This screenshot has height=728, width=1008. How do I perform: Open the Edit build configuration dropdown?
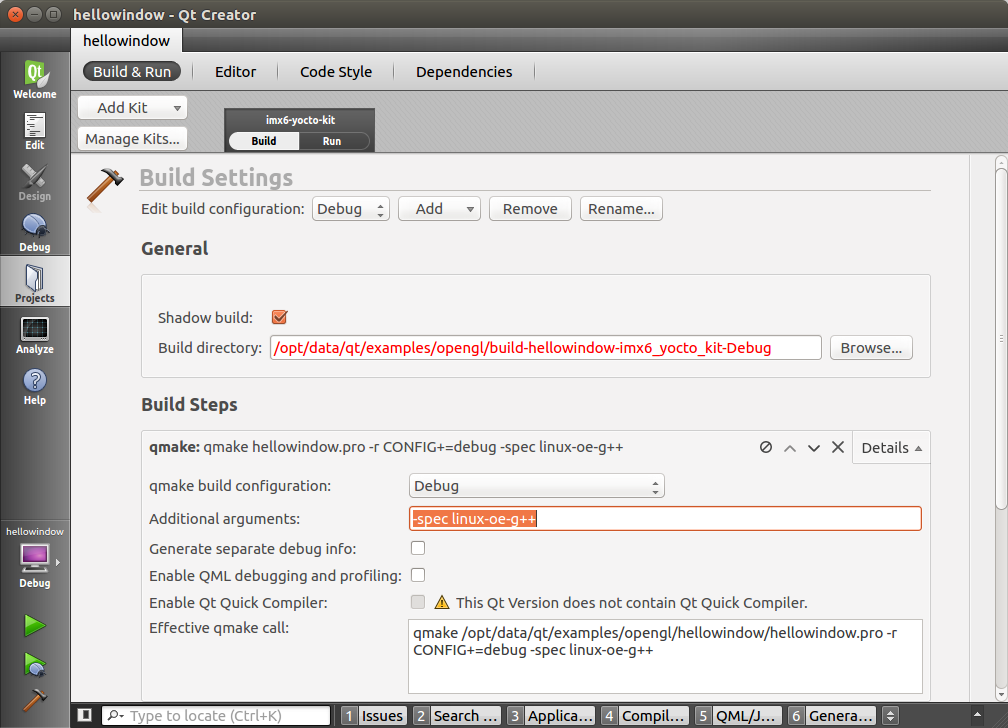[x=350, y=209]
